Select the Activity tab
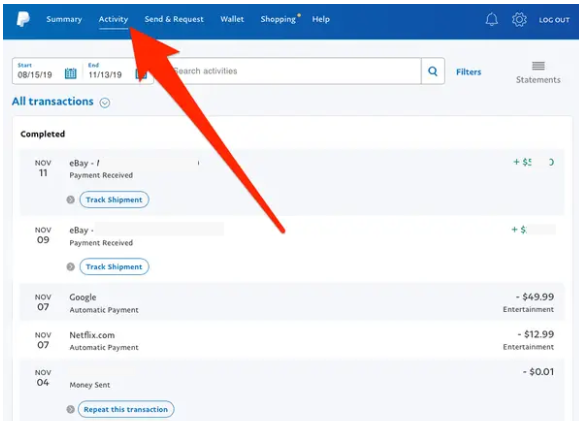 point(113,19)
